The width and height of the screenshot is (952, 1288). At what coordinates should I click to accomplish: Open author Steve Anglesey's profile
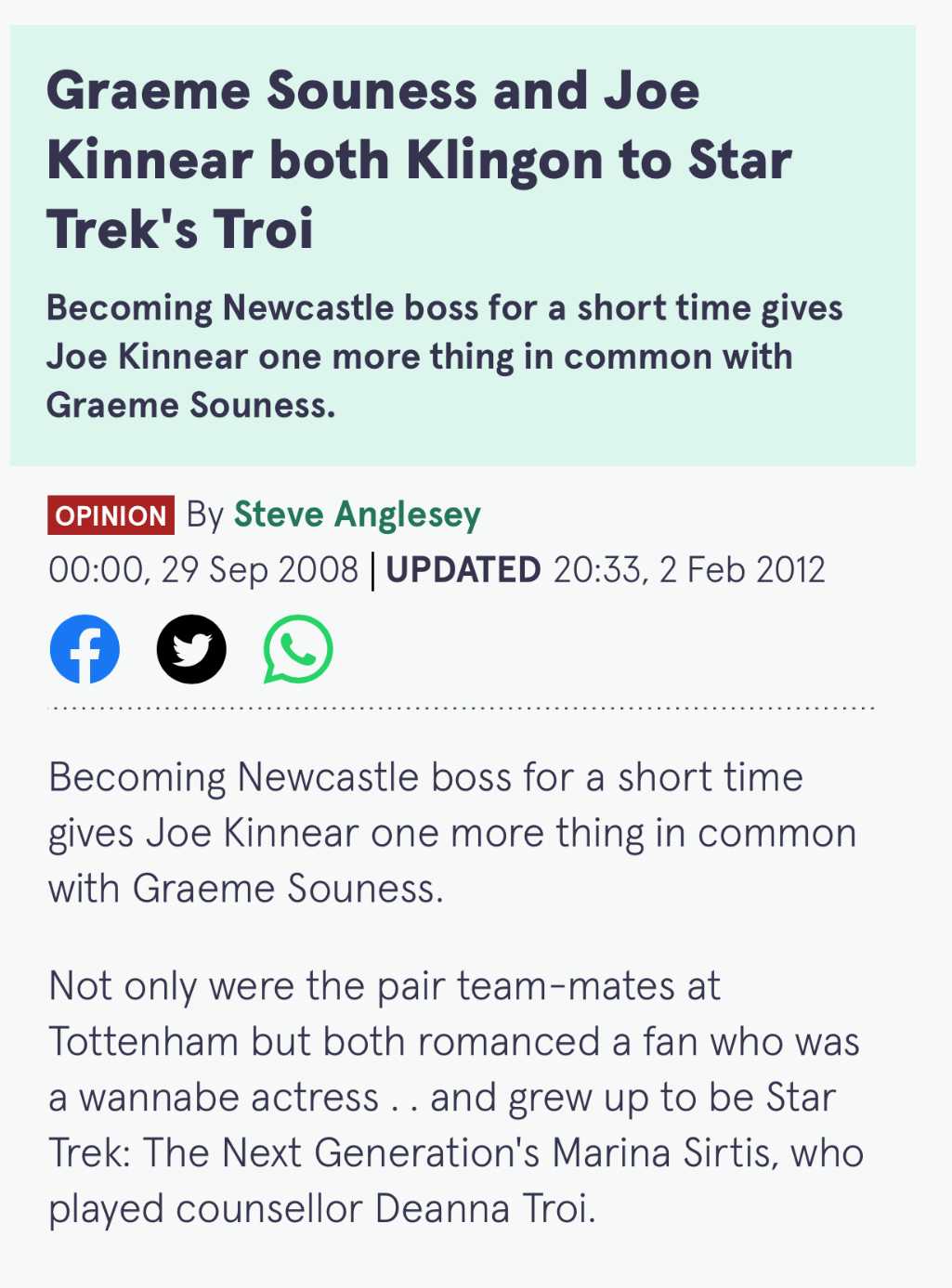pyautogui.click(x=358, y=514)
